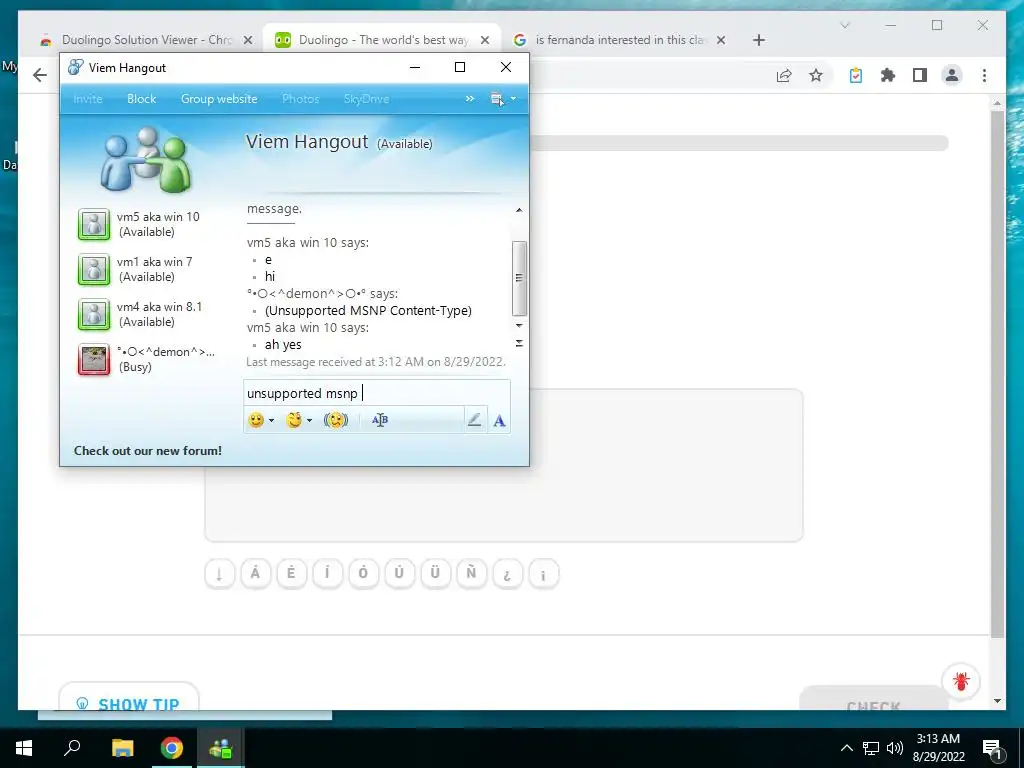Click the Messenger icon in taskbar

point(221,748)
